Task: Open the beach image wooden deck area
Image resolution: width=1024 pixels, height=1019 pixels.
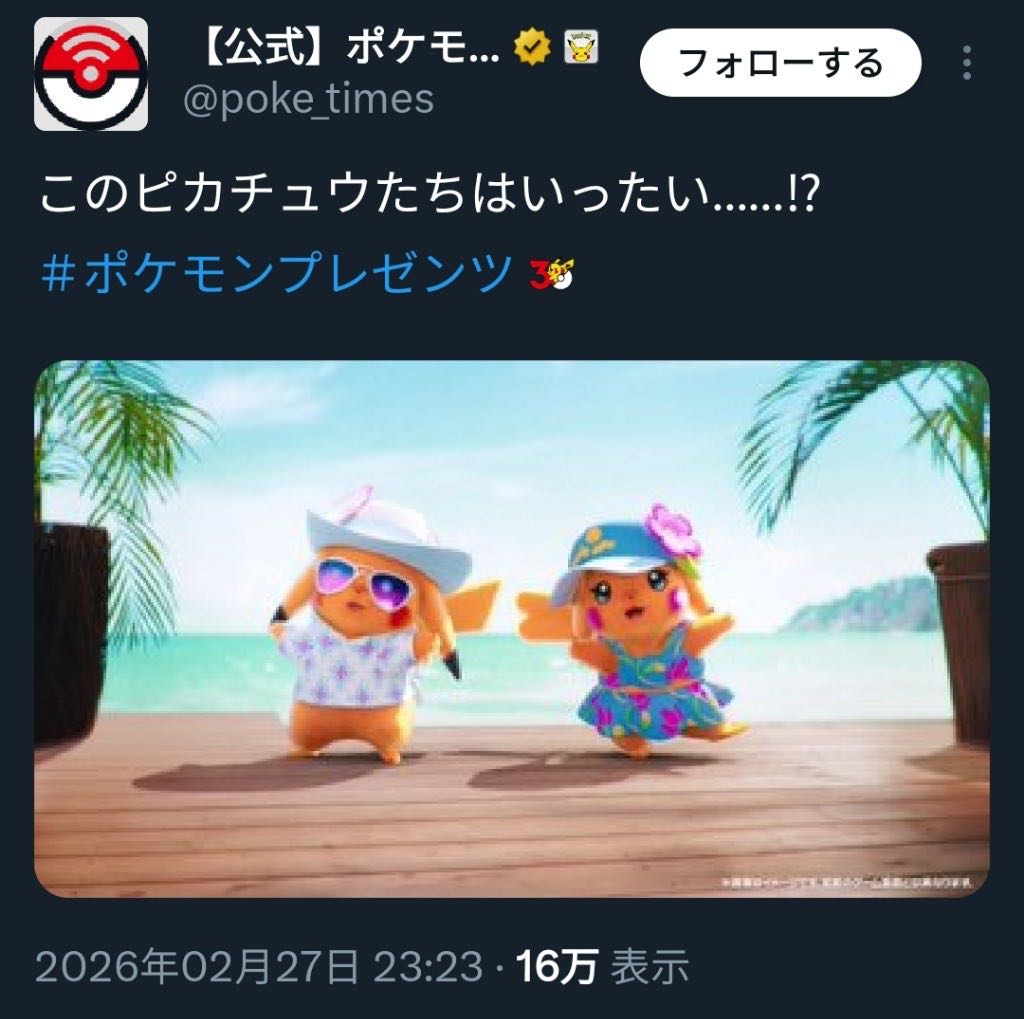Action: [511, 810]
